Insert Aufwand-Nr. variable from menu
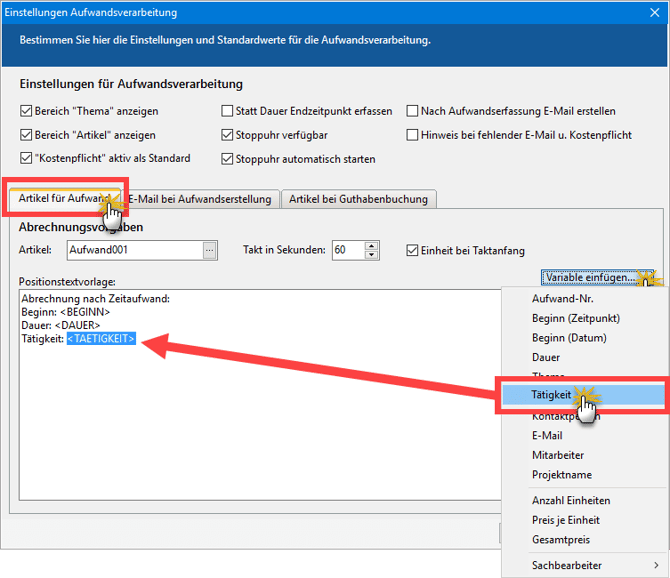 click(x=565, y=299)
